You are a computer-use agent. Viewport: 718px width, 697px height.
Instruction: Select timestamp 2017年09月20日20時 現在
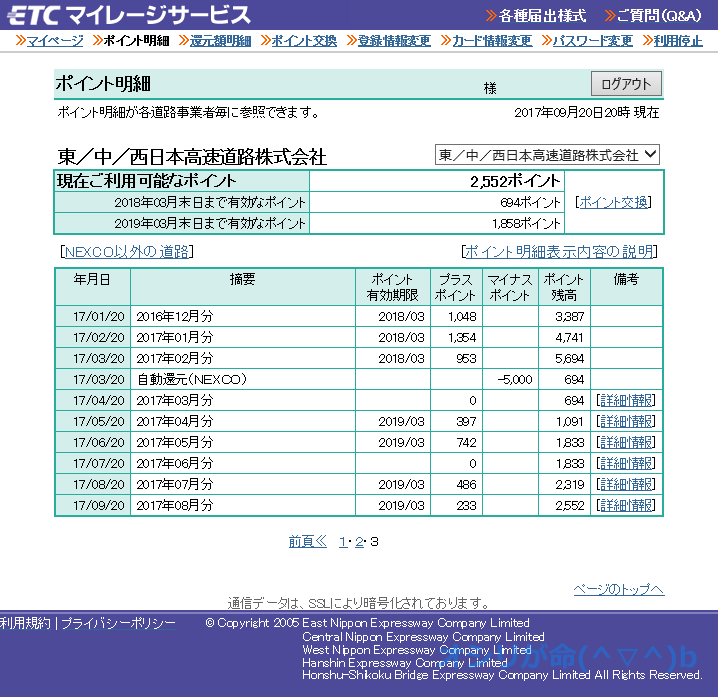586,112
